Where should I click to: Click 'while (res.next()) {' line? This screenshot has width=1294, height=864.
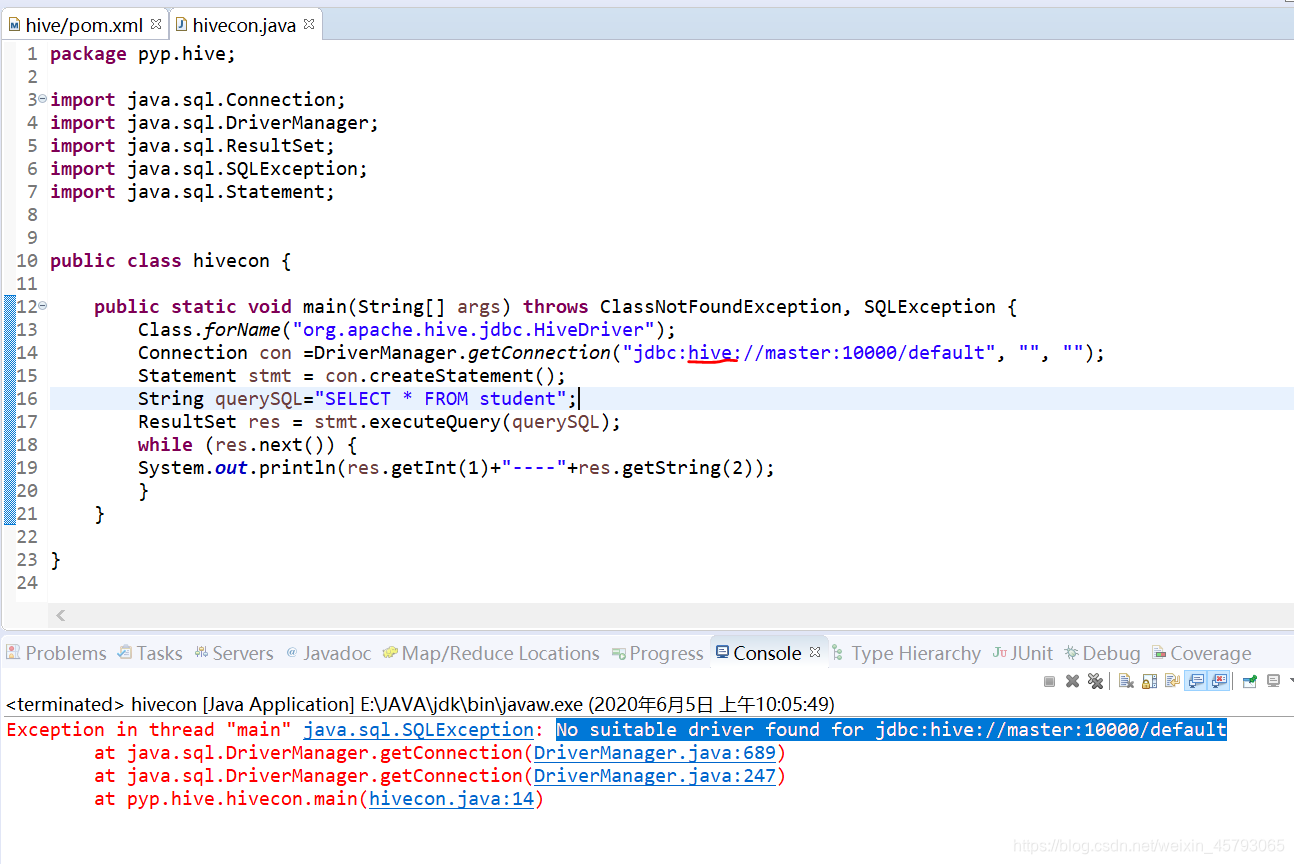pyautogui.click(x=248, y=445)
